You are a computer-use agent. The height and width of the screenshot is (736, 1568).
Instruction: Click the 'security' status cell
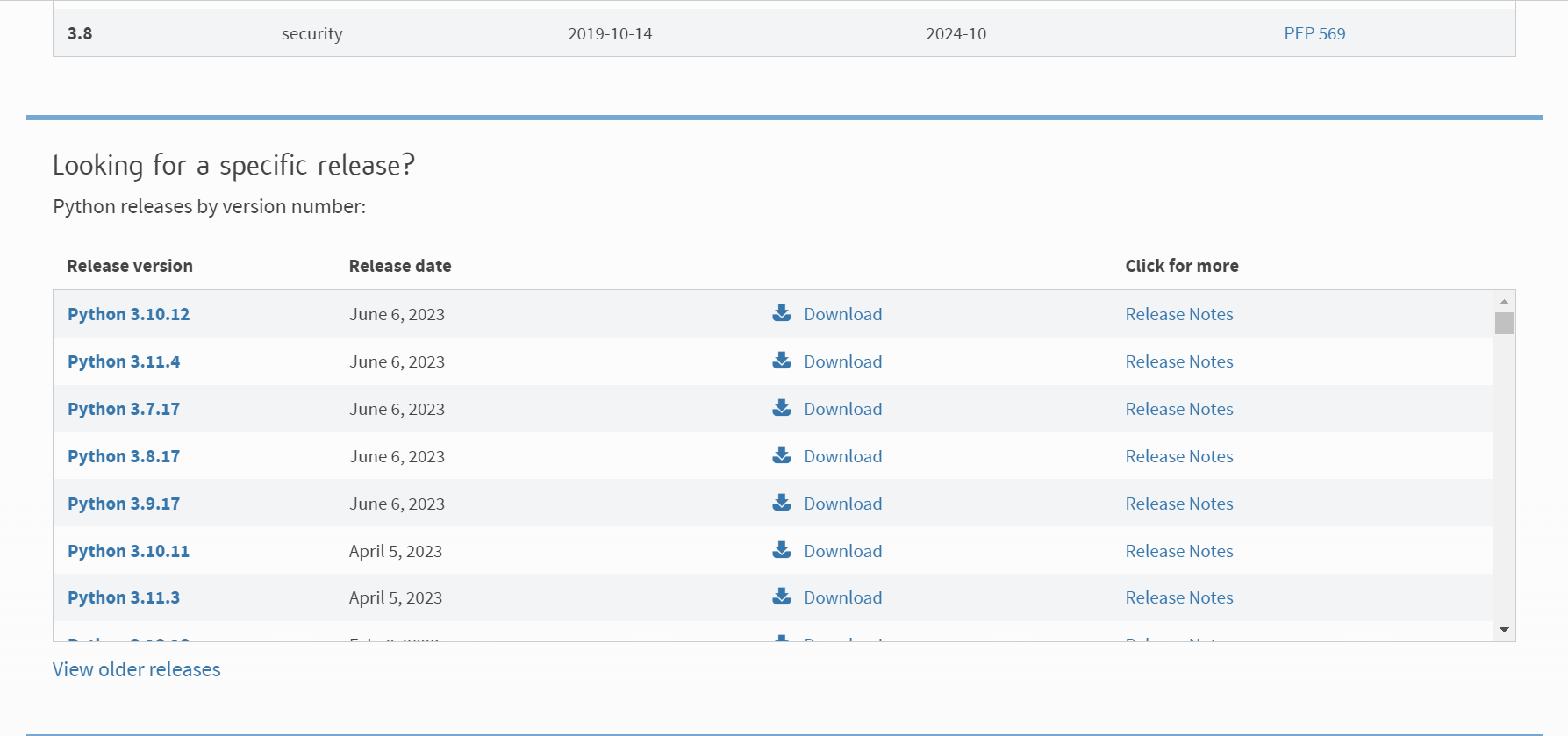[x=311, y=33]
